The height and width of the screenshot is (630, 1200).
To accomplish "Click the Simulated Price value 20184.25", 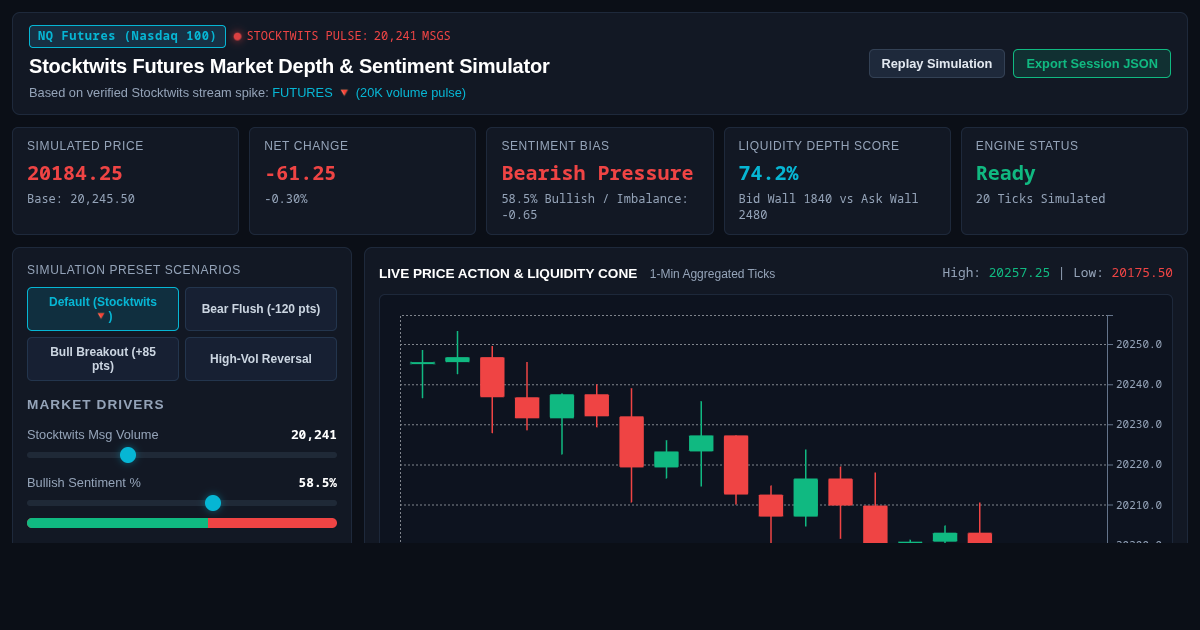I will point(75,173).
